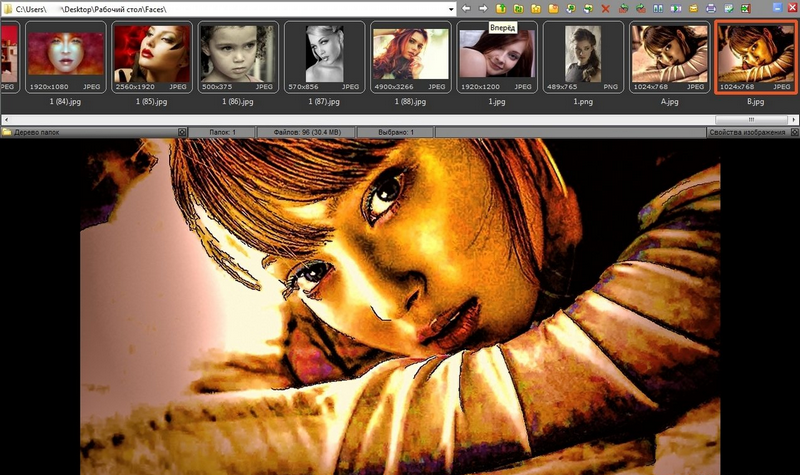Go forward with the right arrow icon

point(483,8)
